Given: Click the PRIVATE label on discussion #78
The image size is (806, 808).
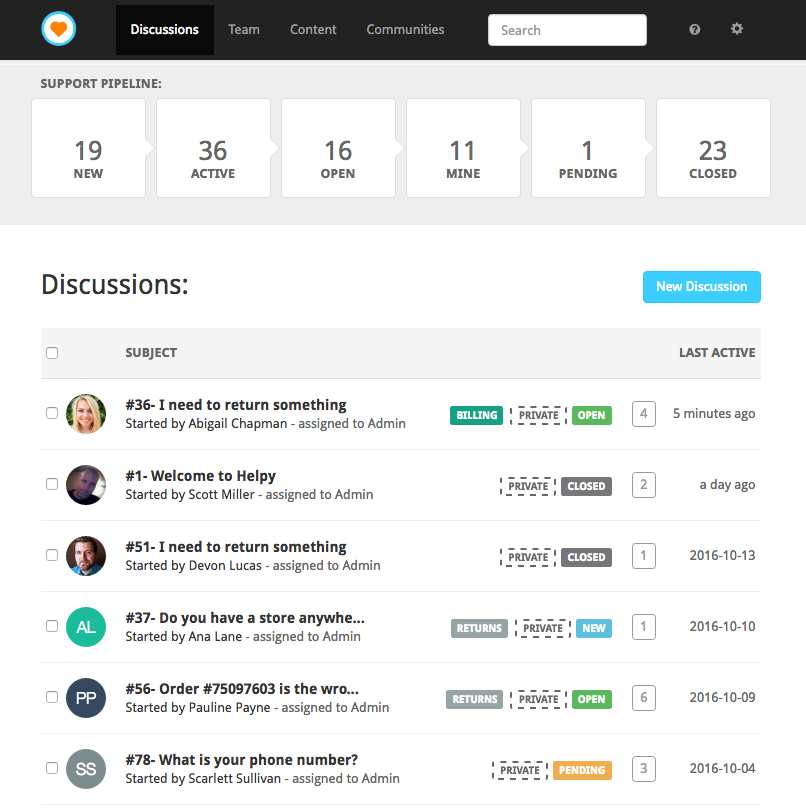Looking at the screenshot, I should [x=520, y=770].
